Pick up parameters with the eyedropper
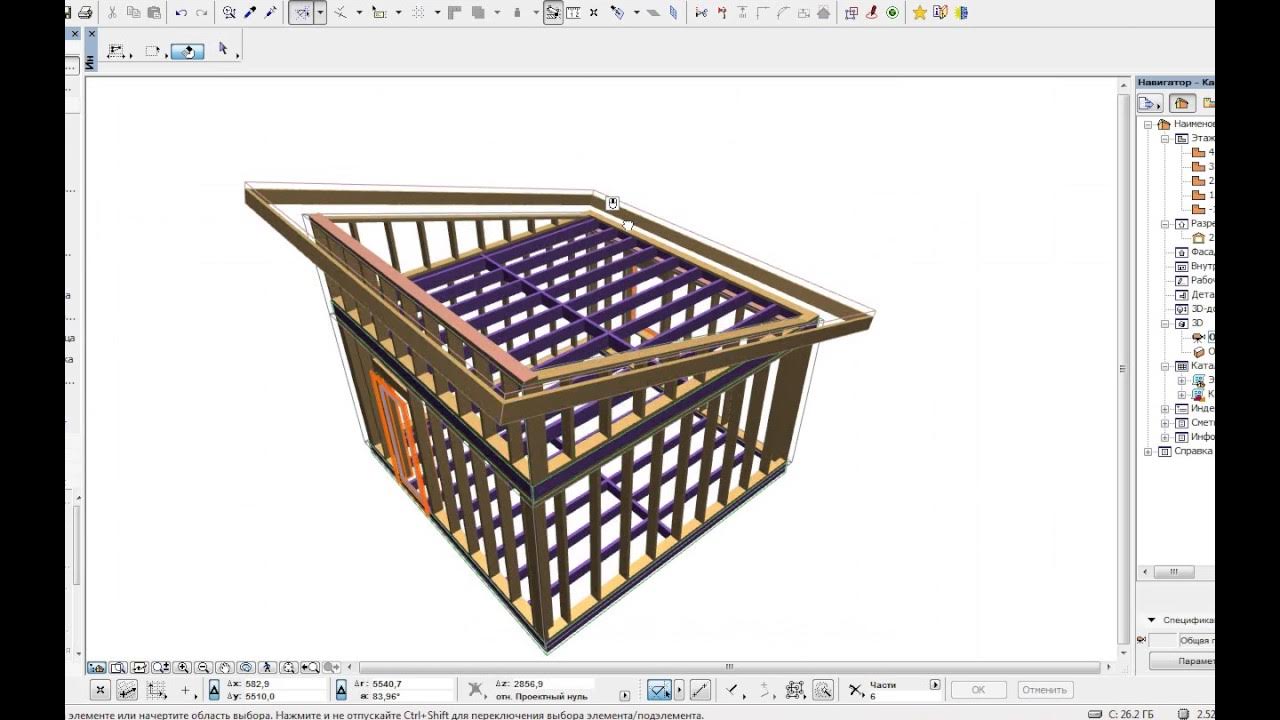Screen dimensions: 1280x720 point(250,13)
